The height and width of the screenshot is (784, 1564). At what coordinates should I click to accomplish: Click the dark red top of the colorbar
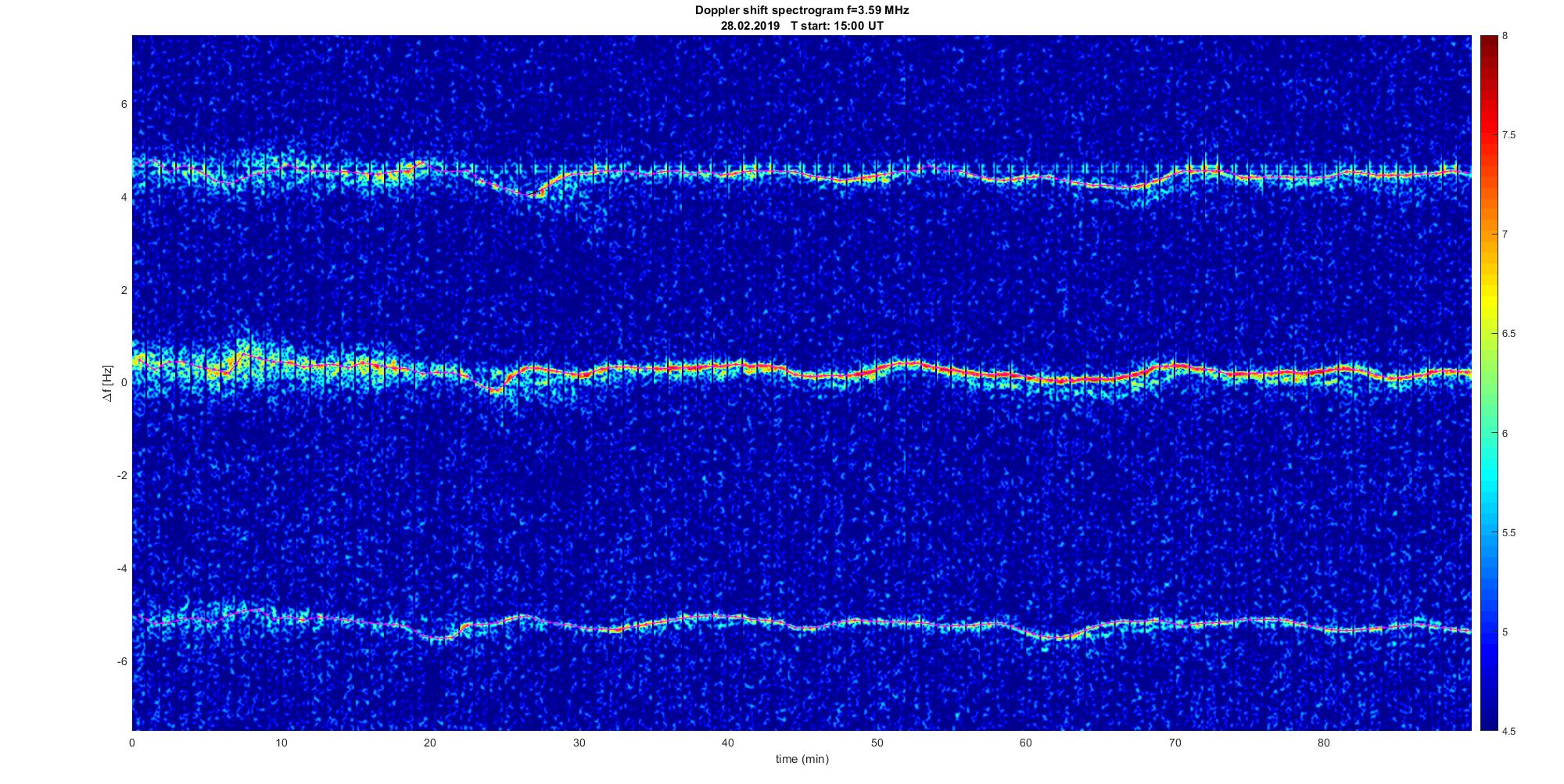click(1489, 43)
